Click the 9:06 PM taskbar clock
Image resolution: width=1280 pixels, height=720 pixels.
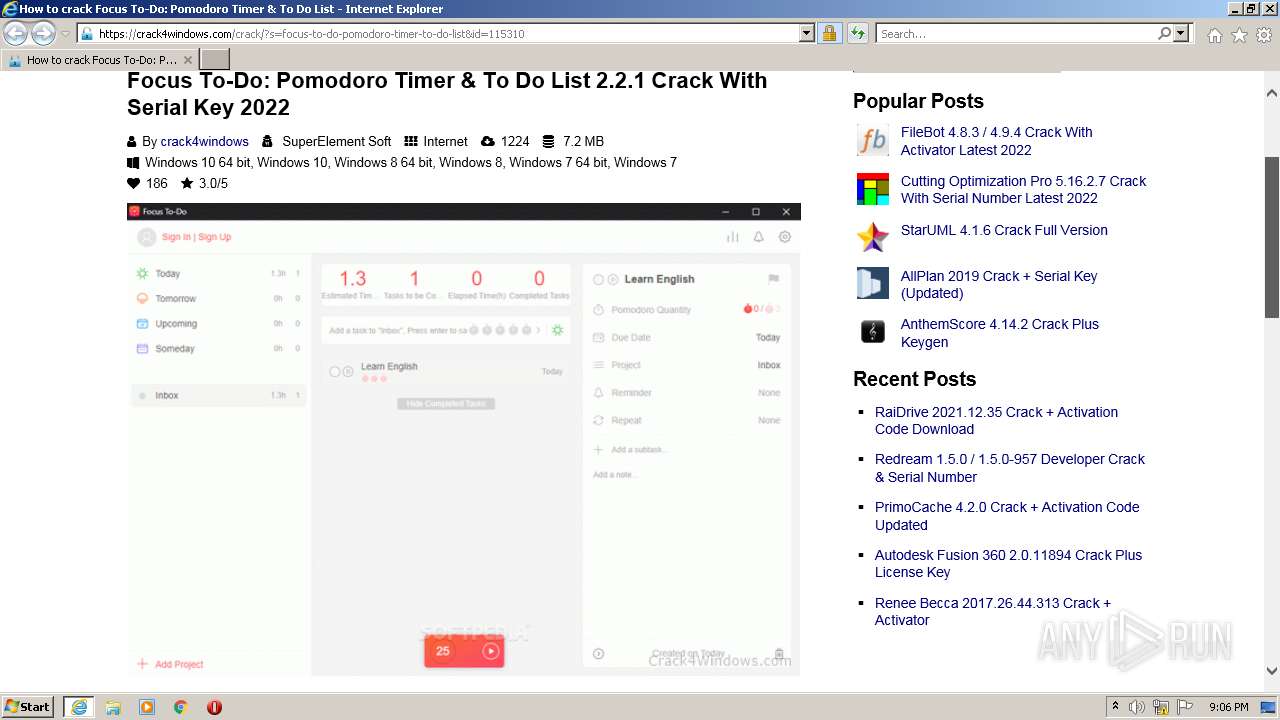pyautogui.click(x=1229, y=707)
